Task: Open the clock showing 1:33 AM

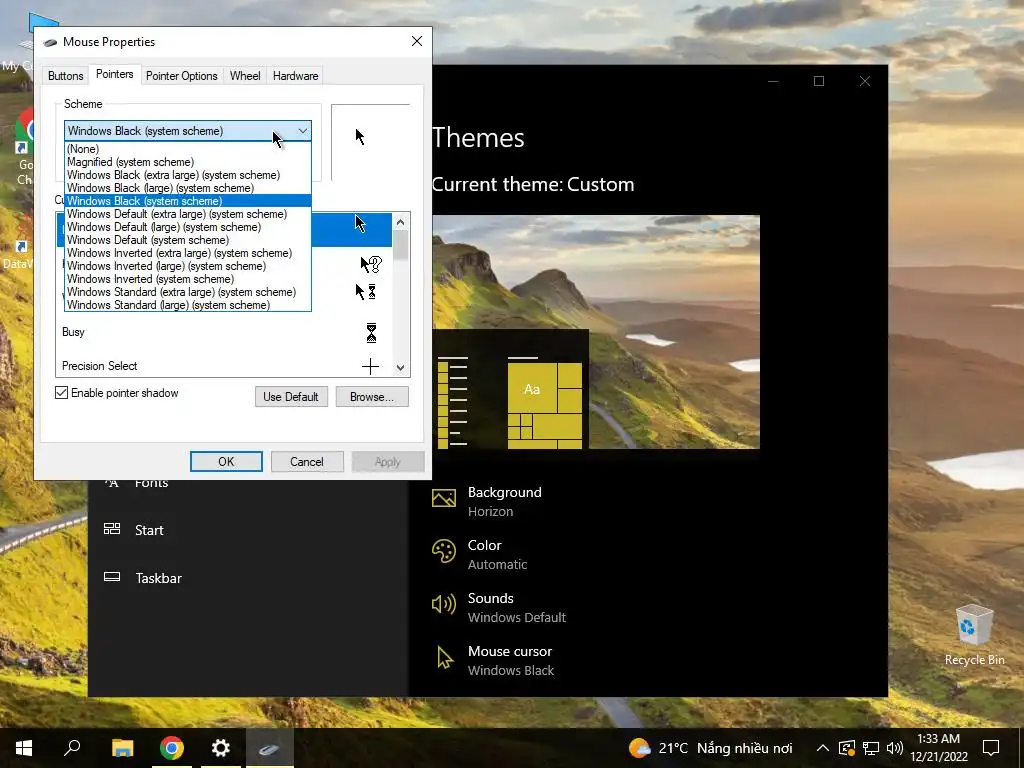Action: 938,748
